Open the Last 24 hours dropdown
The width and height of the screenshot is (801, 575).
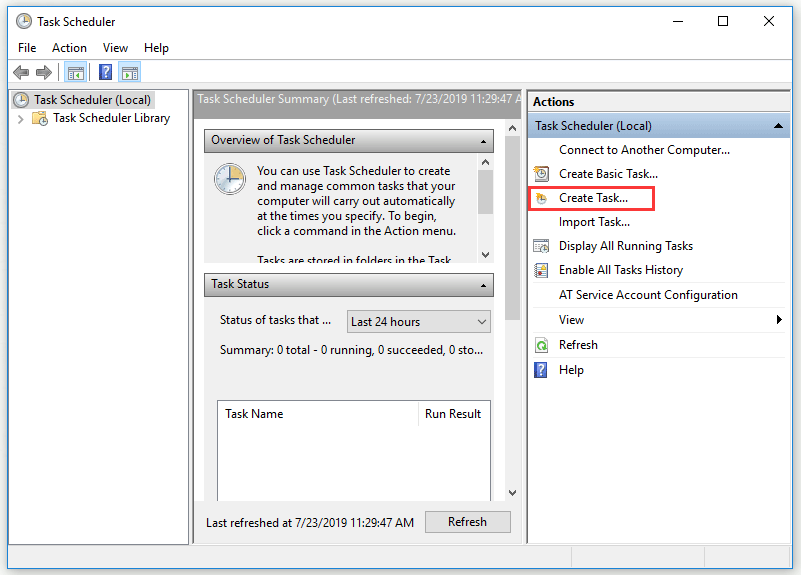click(x=418, y=322)
